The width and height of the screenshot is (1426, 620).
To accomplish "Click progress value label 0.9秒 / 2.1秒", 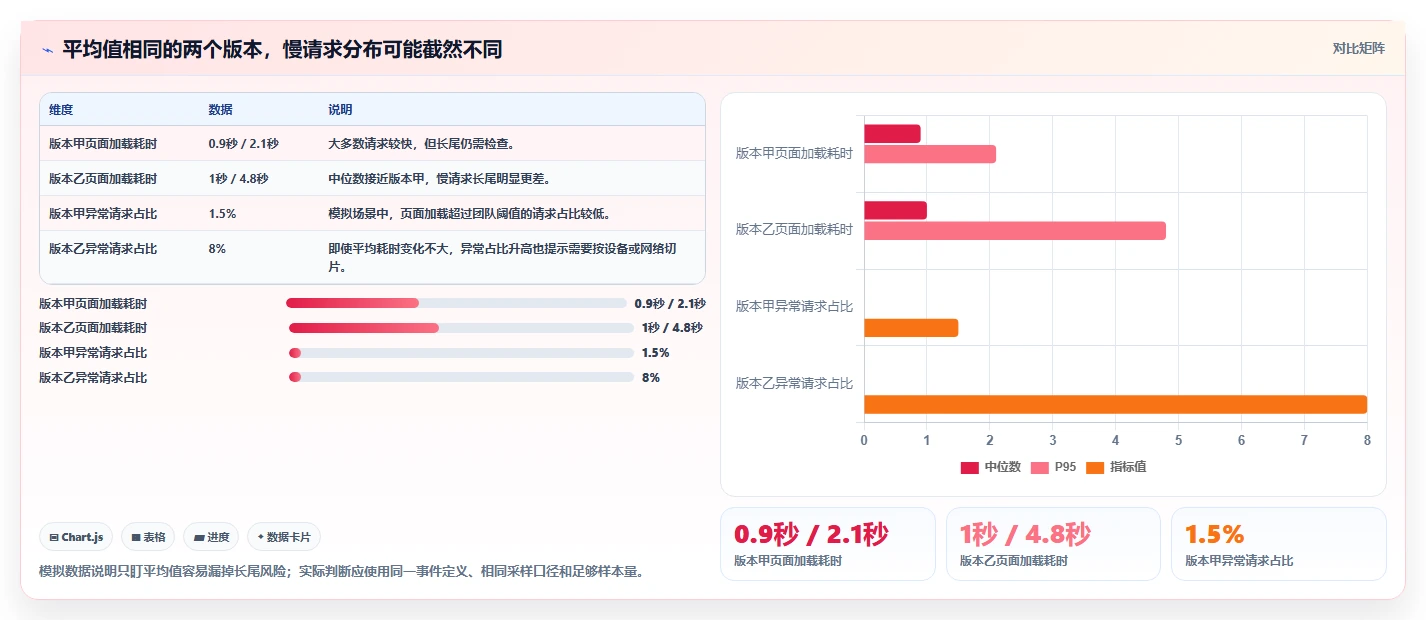I will (670, 303).
